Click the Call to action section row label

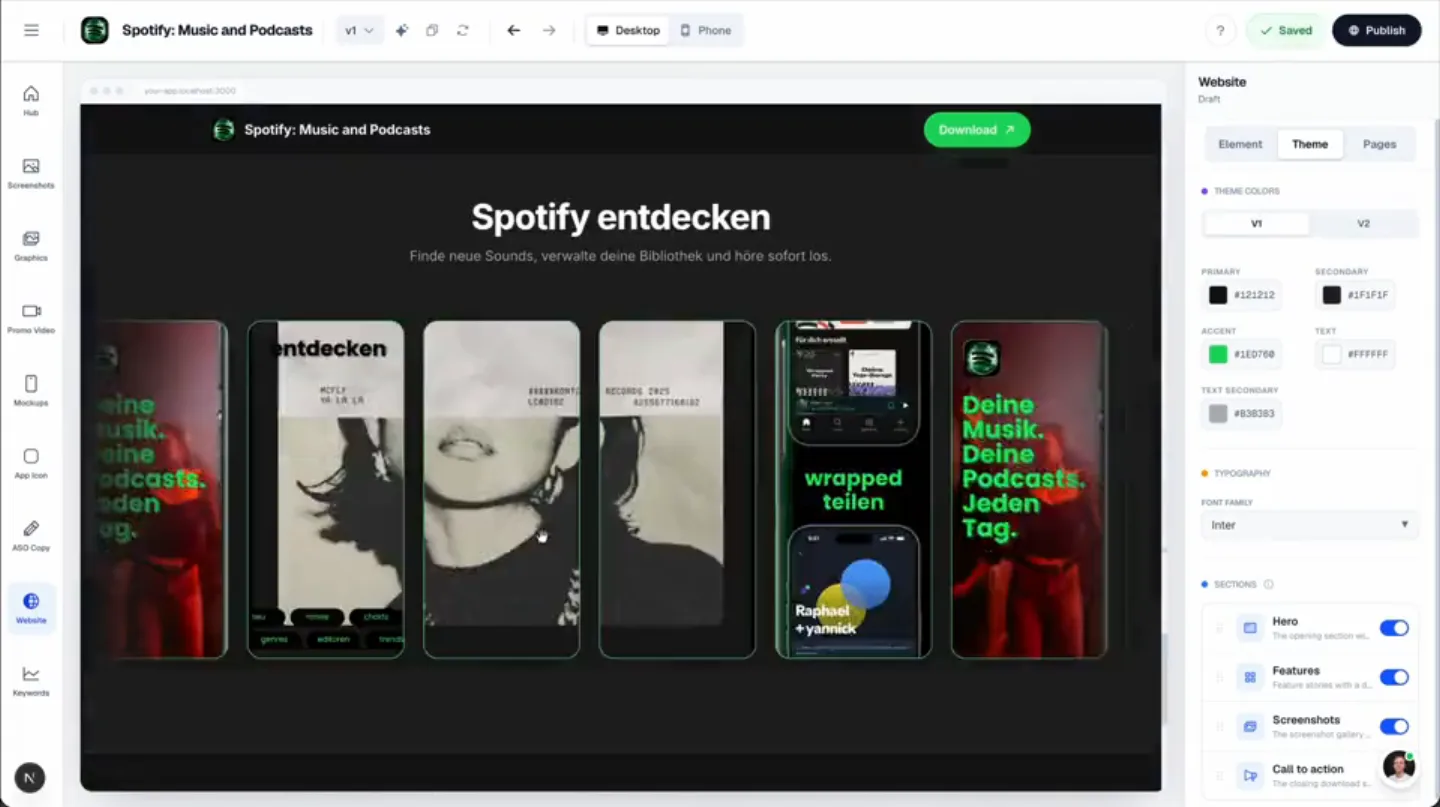coord(1308,769)
